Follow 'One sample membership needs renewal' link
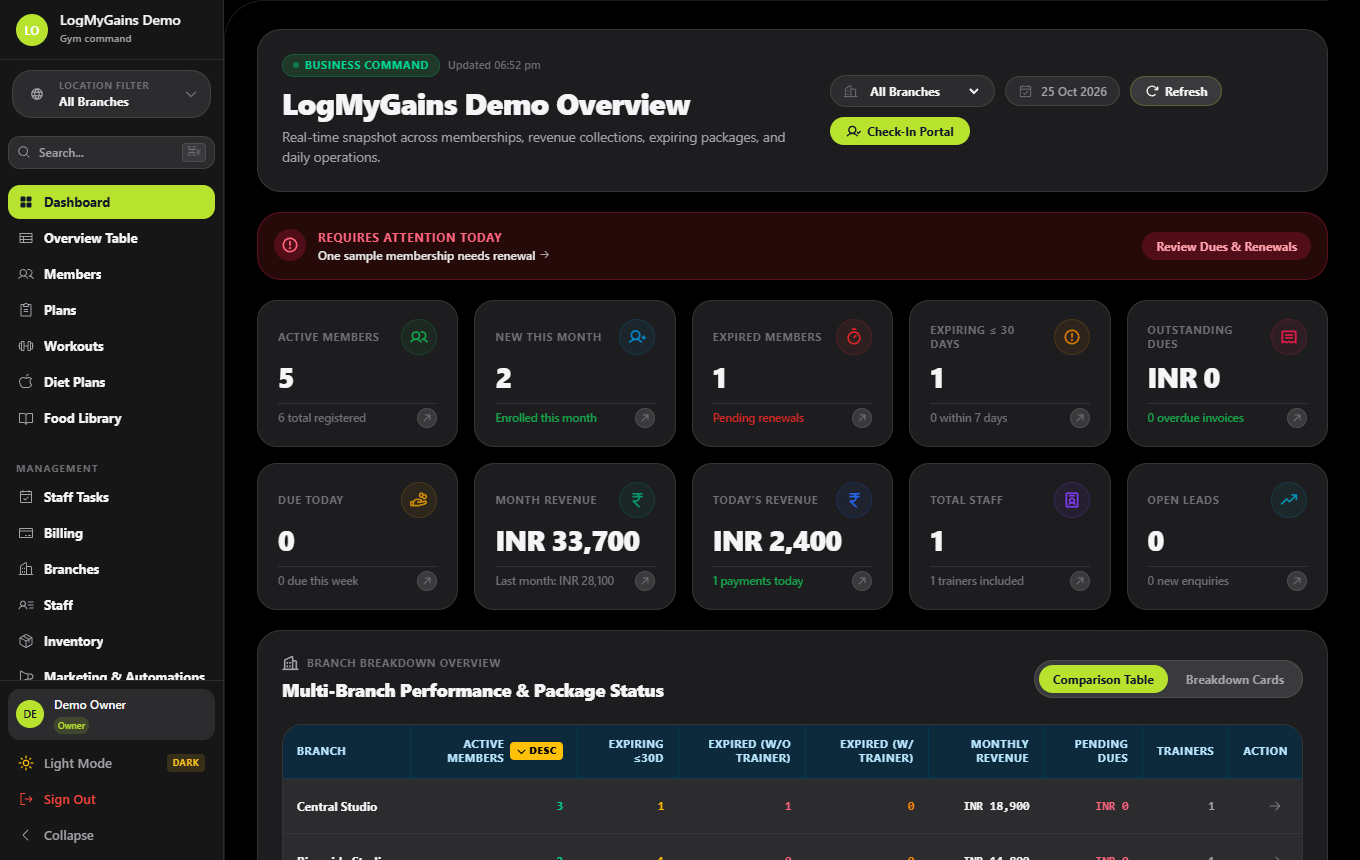Image resolution: width=1360 pixels, height=860 pixels. click(x=434, y=255)
